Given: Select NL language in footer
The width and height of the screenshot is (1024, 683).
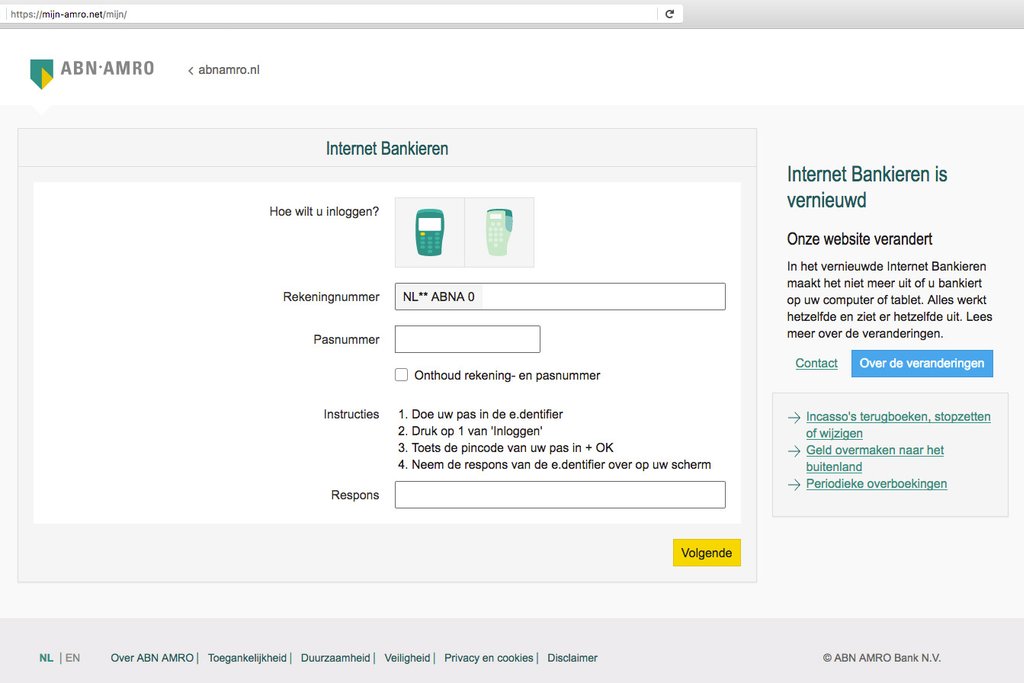Looking at the screenshot, I should coord(46,658).
